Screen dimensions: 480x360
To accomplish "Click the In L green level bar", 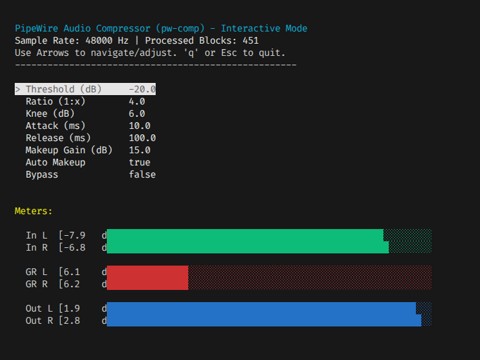I will [245, 235].
